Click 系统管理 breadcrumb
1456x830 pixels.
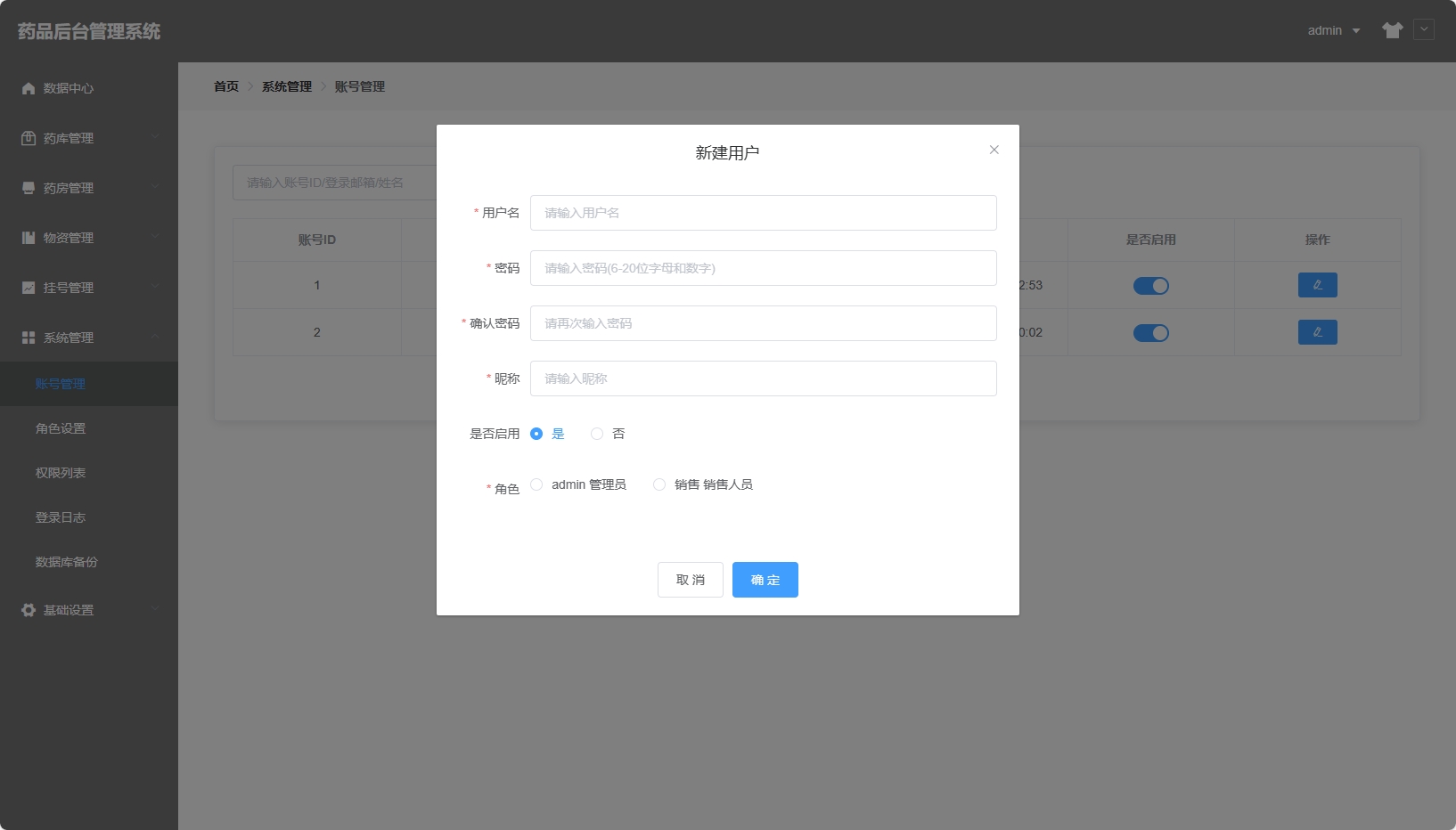287,86
